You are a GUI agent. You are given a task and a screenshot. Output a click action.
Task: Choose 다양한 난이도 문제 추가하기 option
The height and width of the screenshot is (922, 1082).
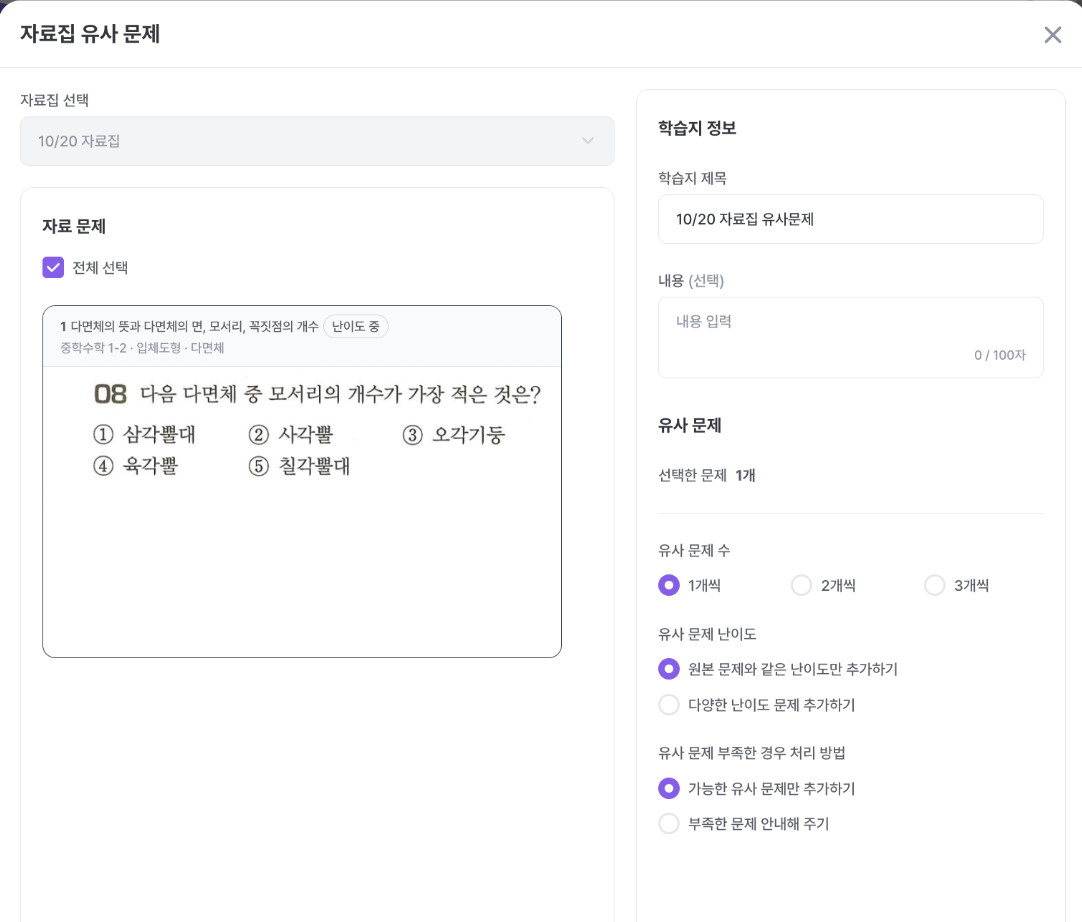(x=669, y=704)
